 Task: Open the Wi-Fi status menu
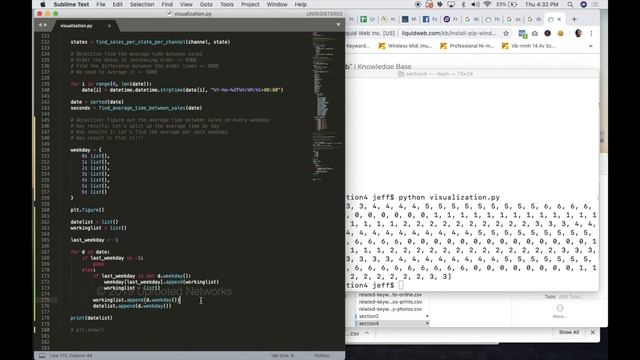click(x=487, y=4)
